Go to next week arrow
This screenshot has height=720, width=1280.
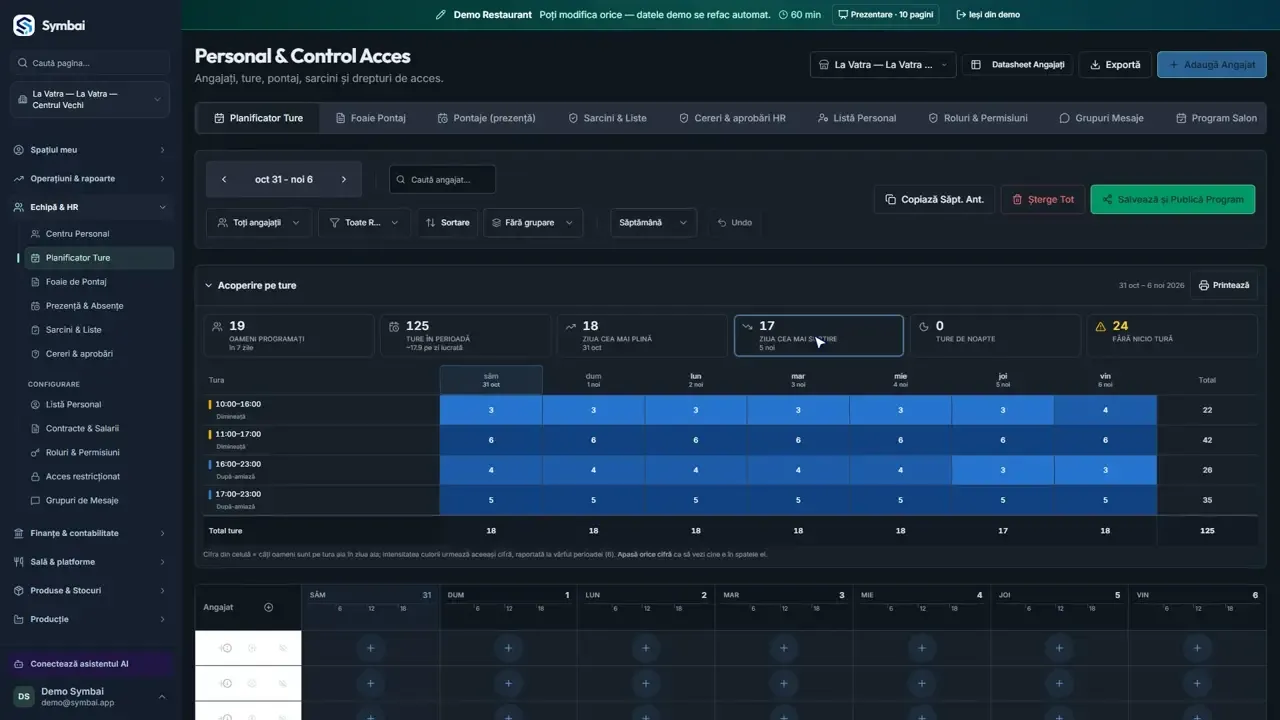click(x=344, y=180)
